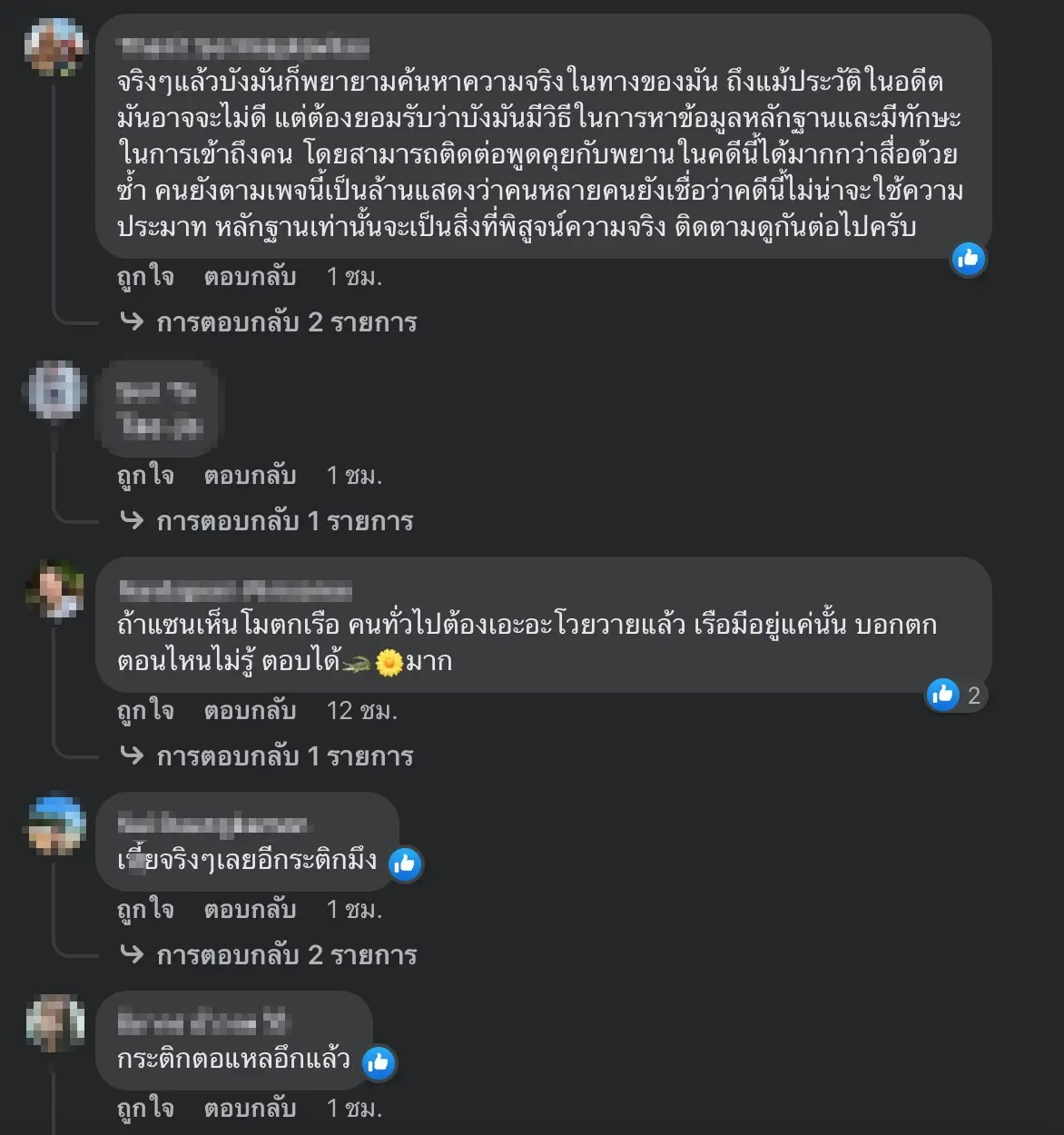This screenshot has height=1135, width=1064.
Task: Open avatar of ถ้าแซนเห็น commenter
Action: click(55, 589)
